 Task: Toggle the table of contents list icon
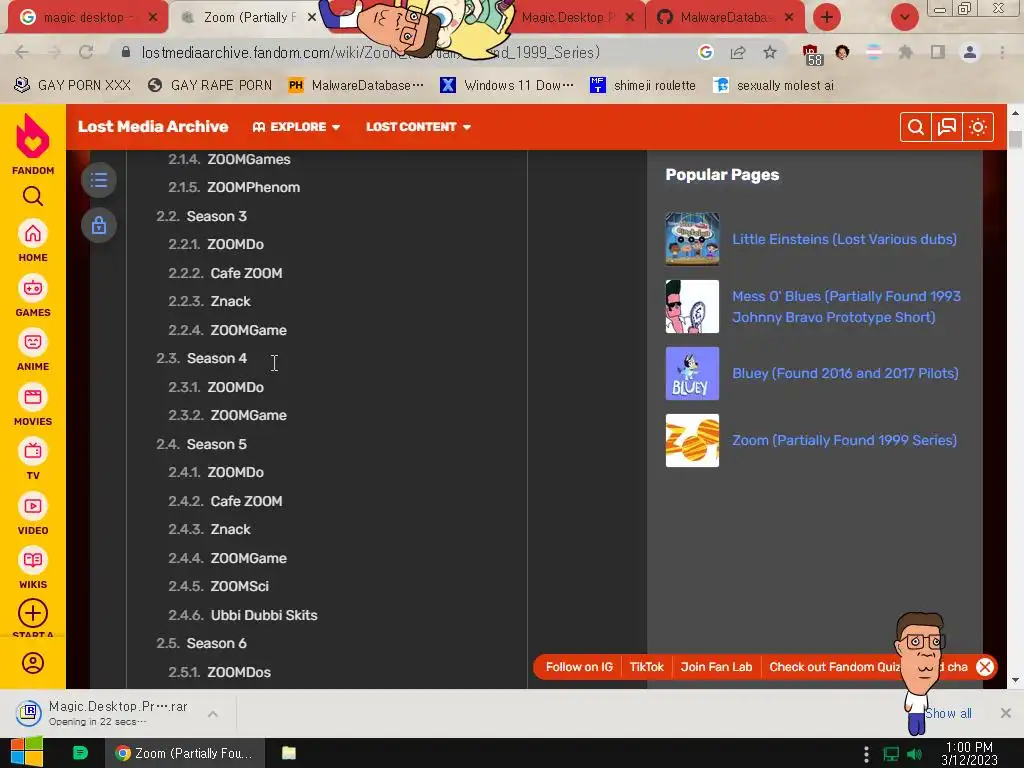[x=99, y=180]
